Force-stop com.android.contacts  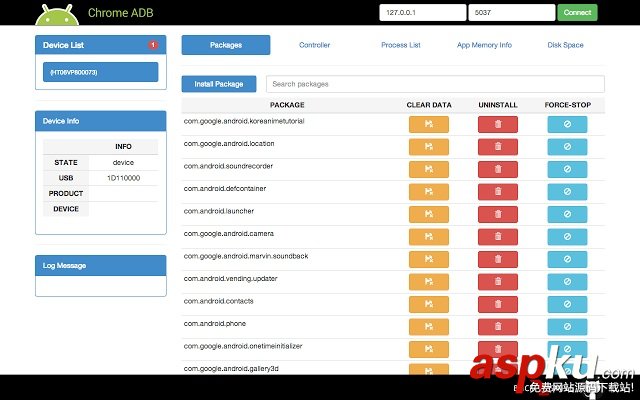(x=567, y=304)
